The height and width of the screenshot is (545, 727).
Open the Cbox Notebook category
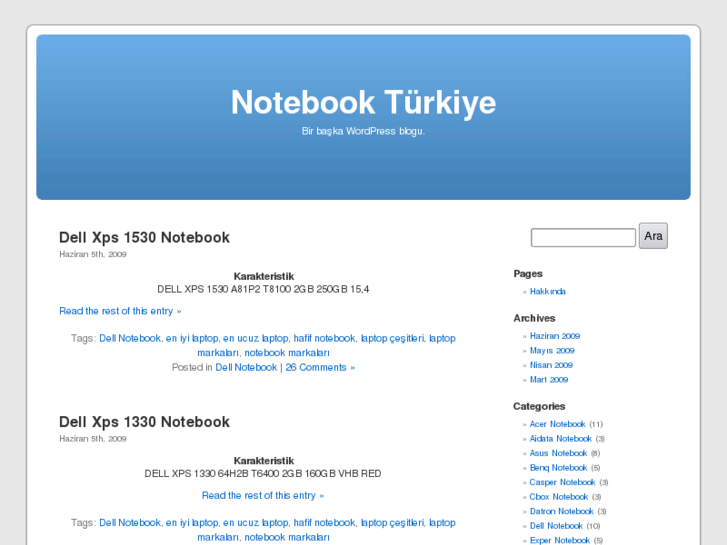click(559, 497)
